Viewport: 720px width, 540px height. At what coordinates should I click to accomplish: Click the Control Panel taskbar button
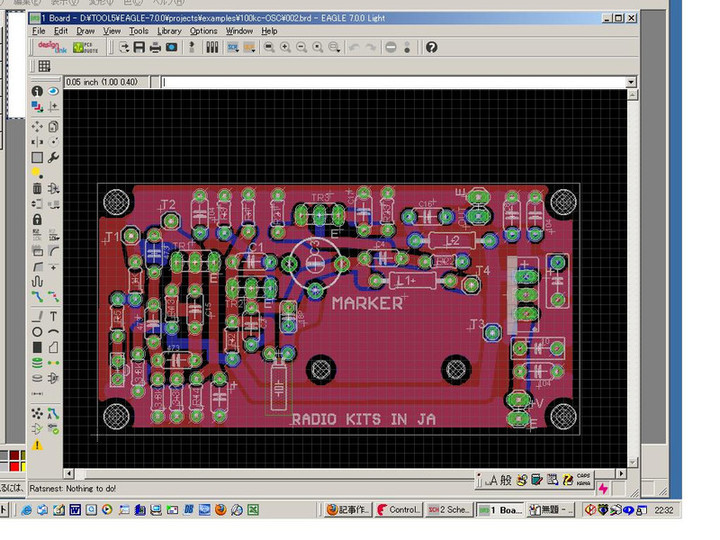tap(399, 509)
